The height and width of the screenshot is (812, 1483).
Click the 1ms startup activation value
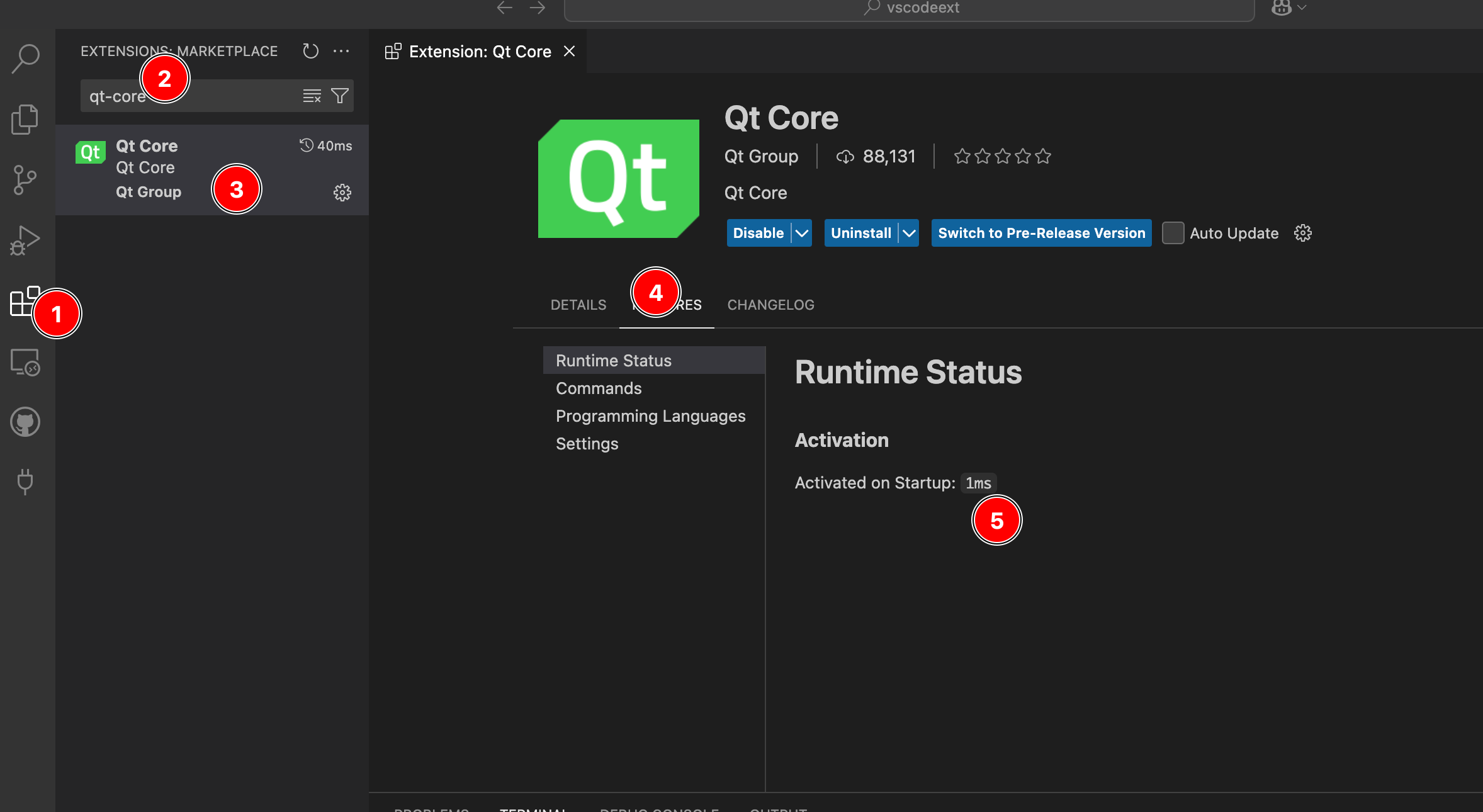point(978,483)
